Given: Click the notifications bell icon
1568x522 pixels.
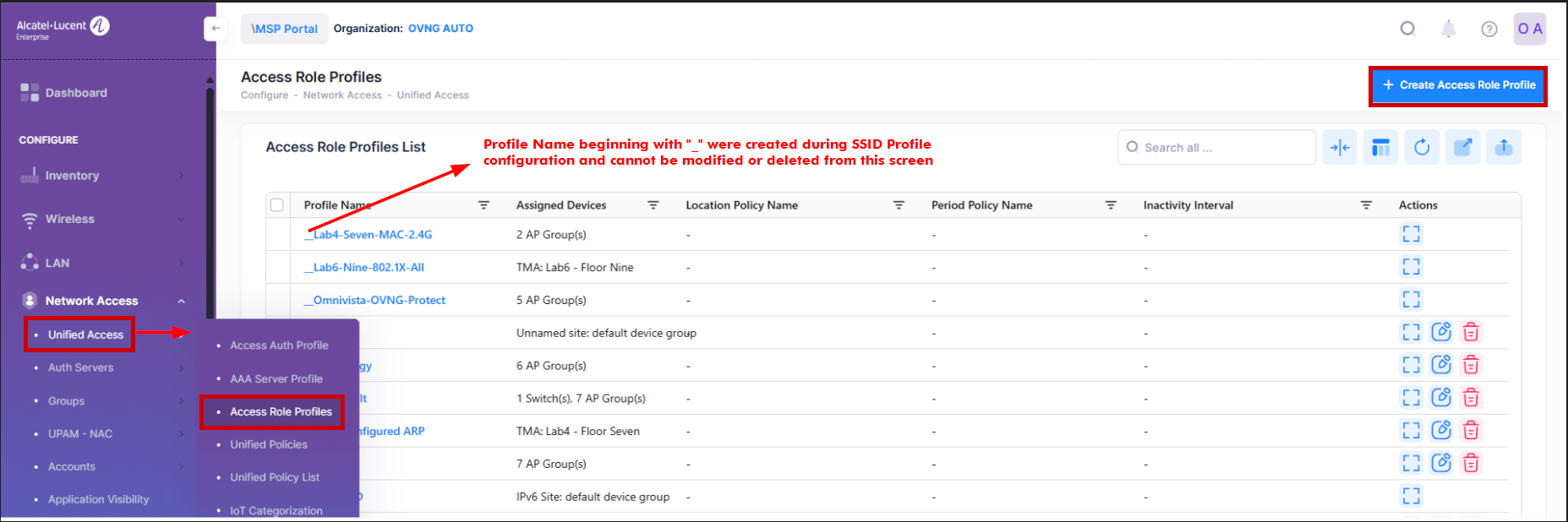Looking at the screenshot, I should (1448, 30).
